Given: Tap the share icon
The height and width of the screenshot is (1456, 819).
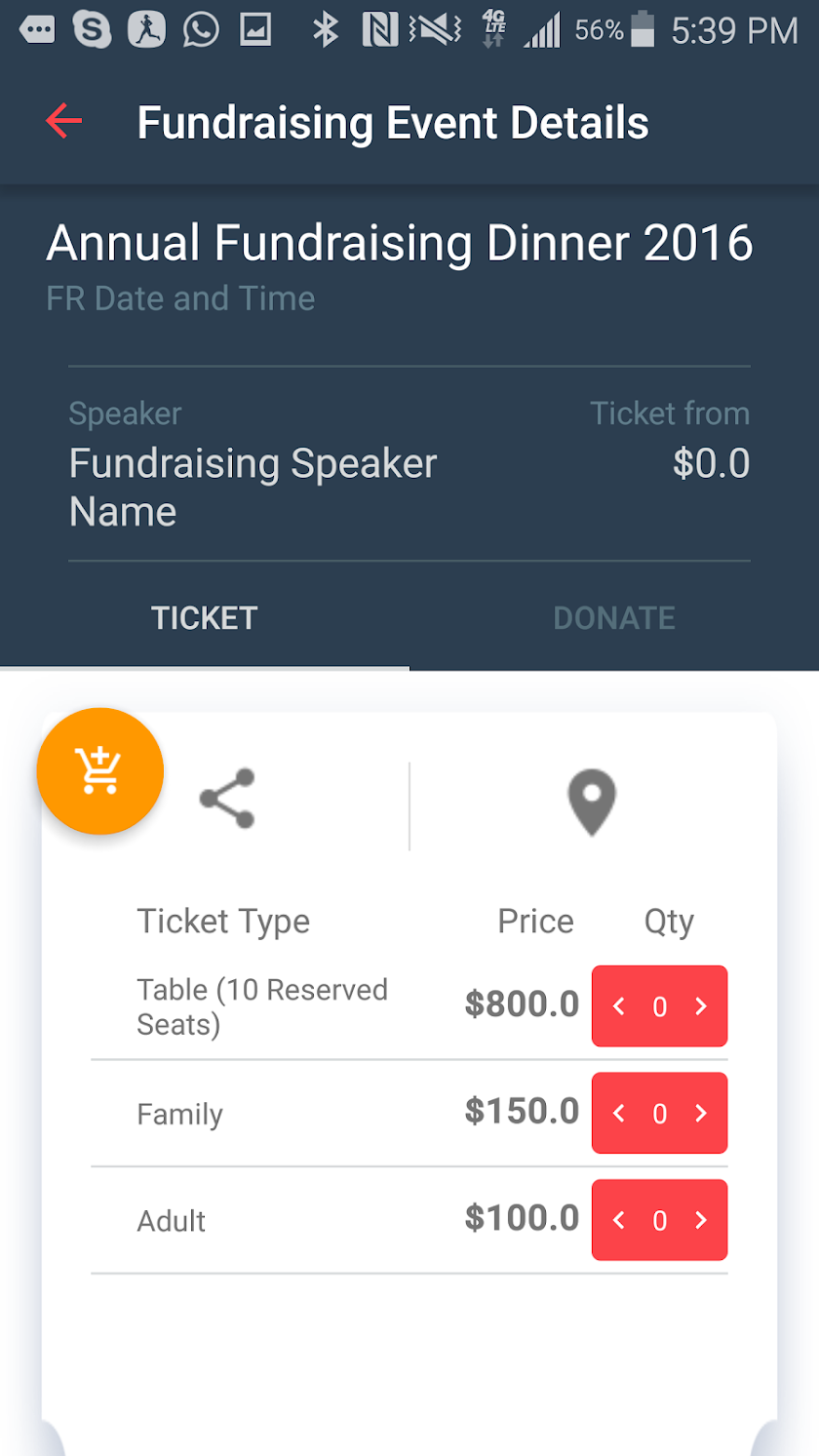Looking at the screenshot, I should [x=227, y=799].
